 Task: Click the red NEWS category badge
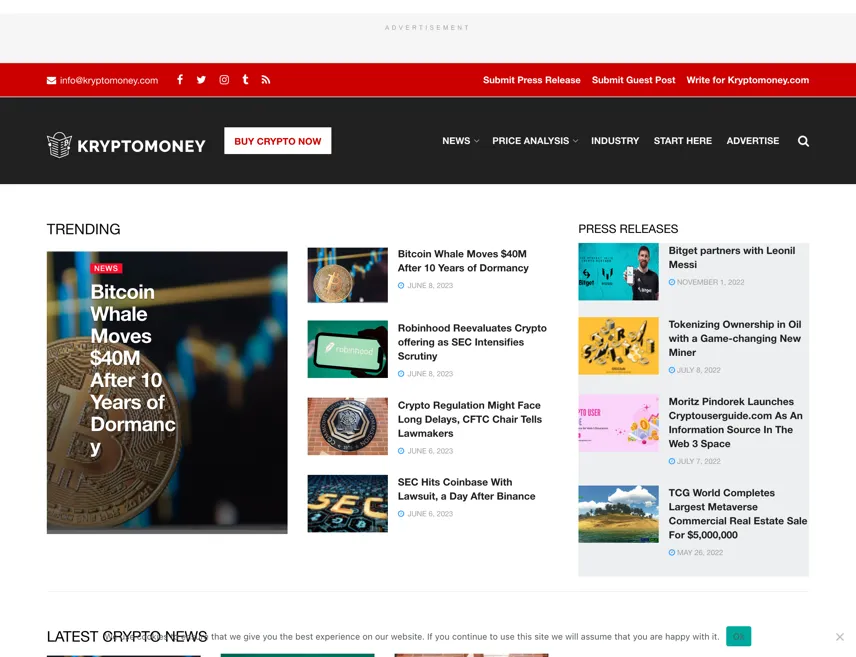tap(106, 268)
